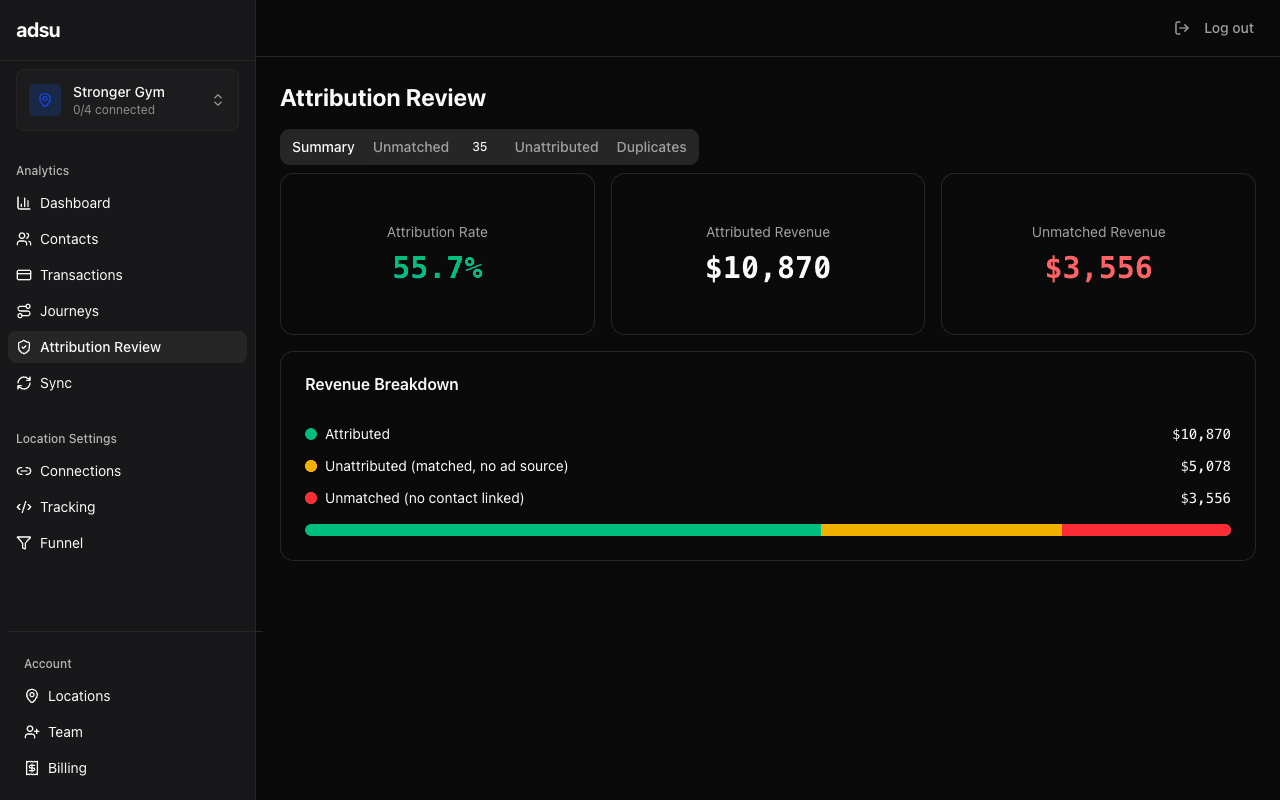
Task: Toggle the Unattributed yellow legend dot
Action: pyautogui.click(x=310, y=466)
